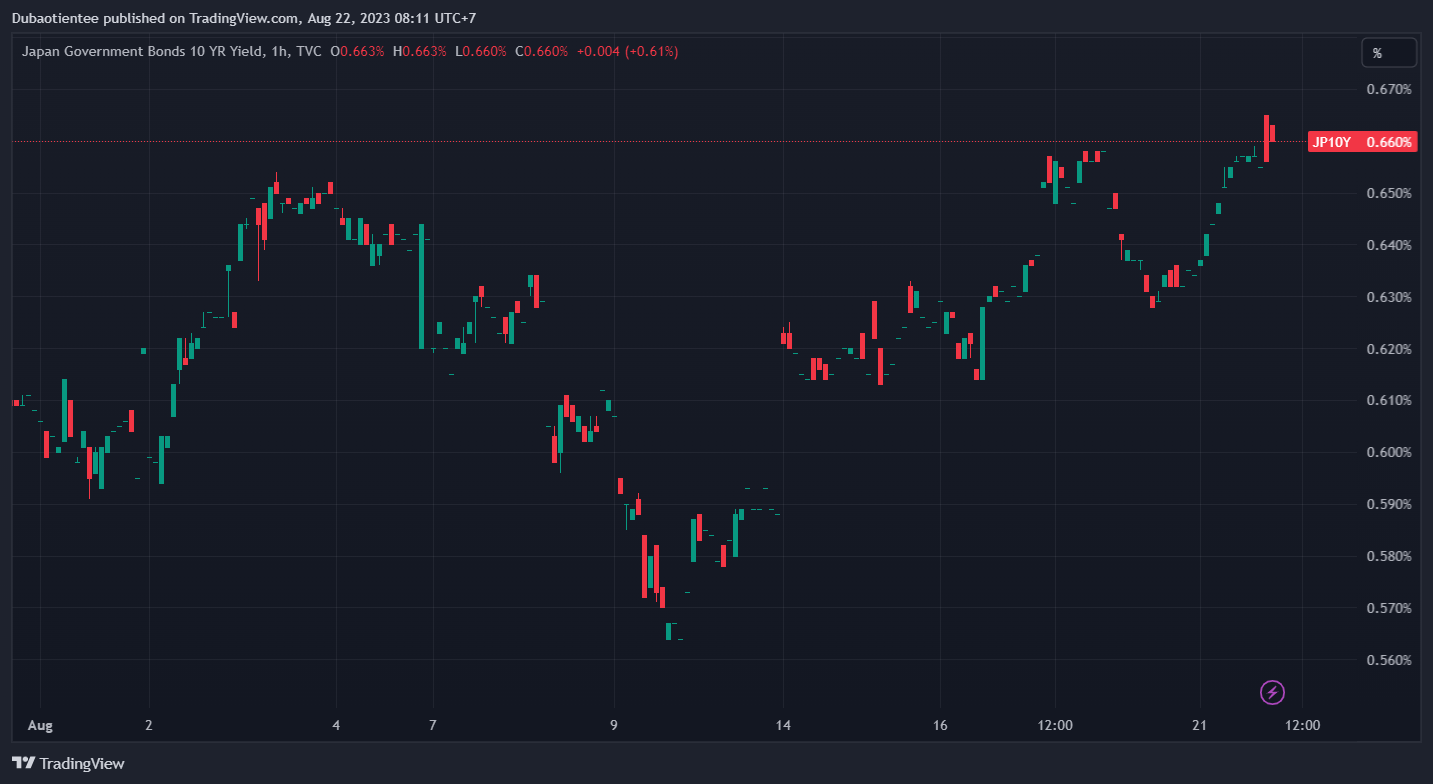Click the Open value 0.663% in legend
This screenshot has height=784, width=1433.
[361, 51]
